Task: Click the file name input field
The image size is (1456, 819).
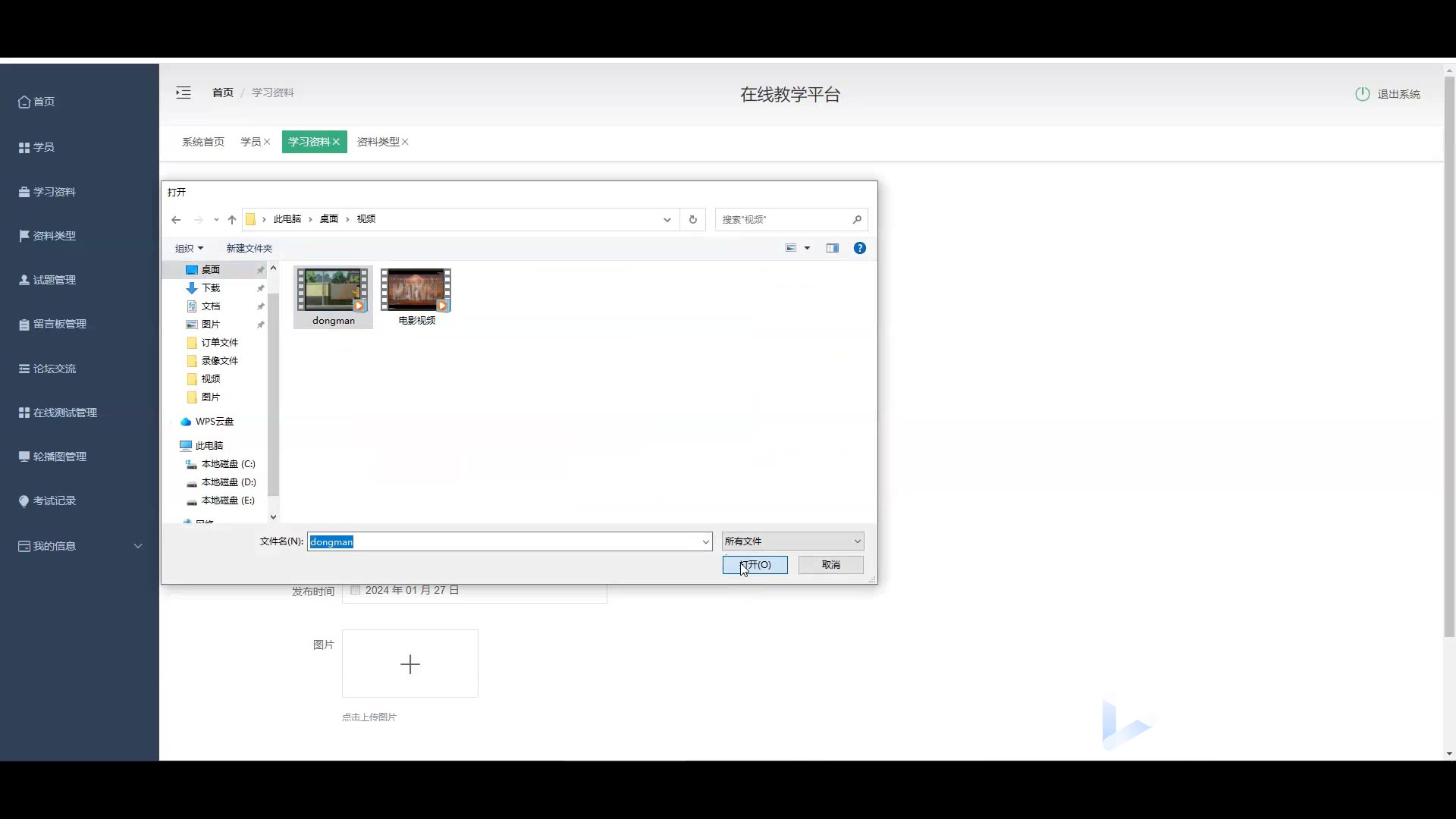Action: (504, 541)
